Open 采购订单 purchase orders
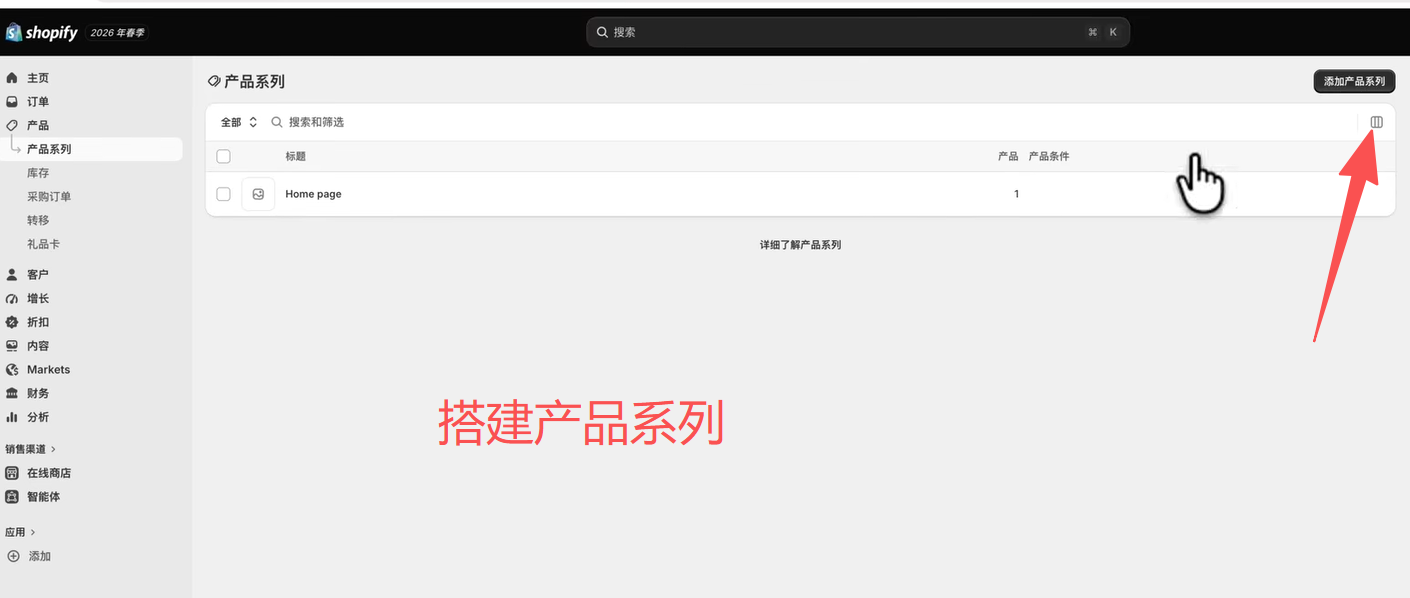 coord(49,197)
